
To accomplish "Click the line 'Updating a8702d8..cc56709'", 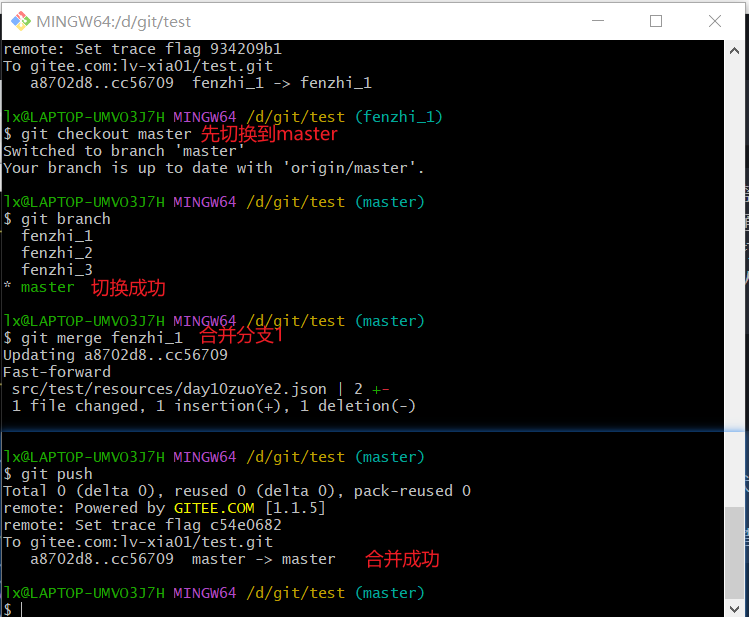I will 116,355.
